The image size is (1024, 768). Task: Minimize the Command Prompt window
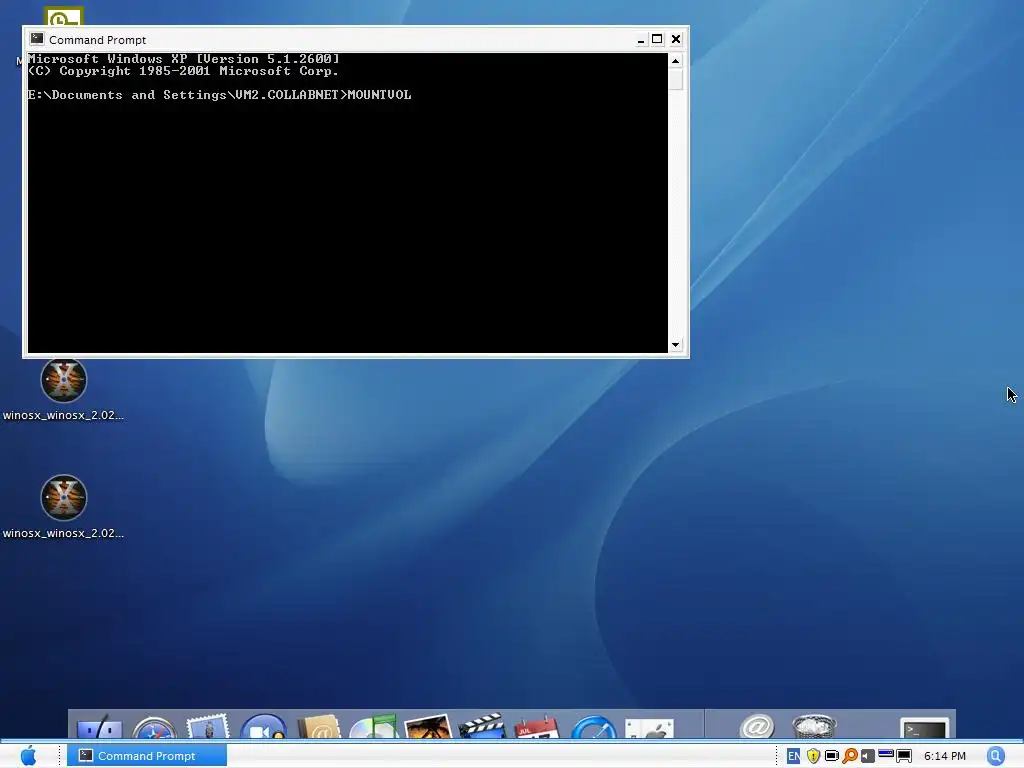(641, 39)
